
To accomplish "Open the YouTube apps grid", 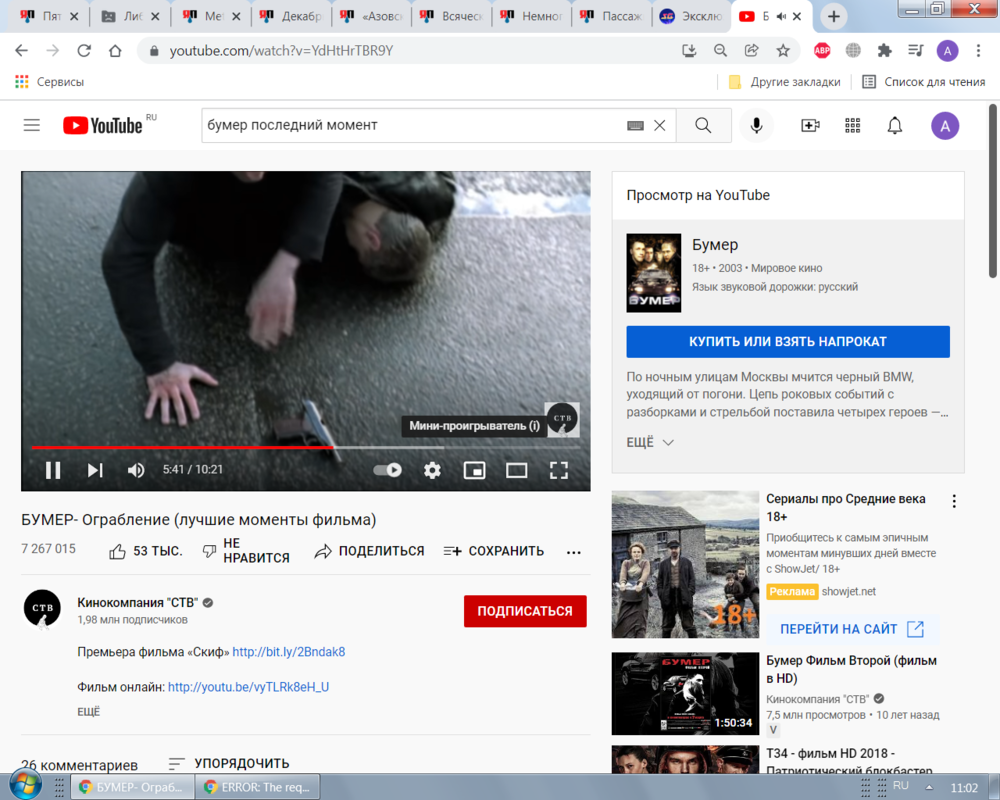I will tap(853, 126).
